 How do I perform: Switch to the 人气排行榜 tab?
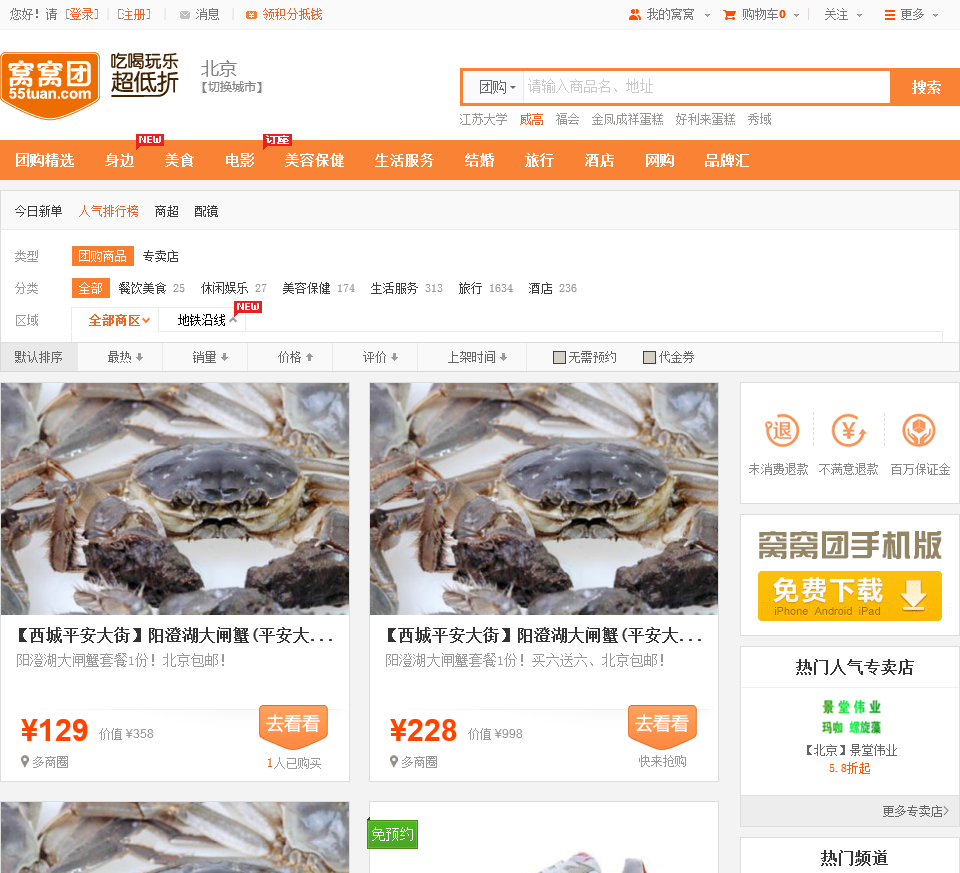(108, 211)
